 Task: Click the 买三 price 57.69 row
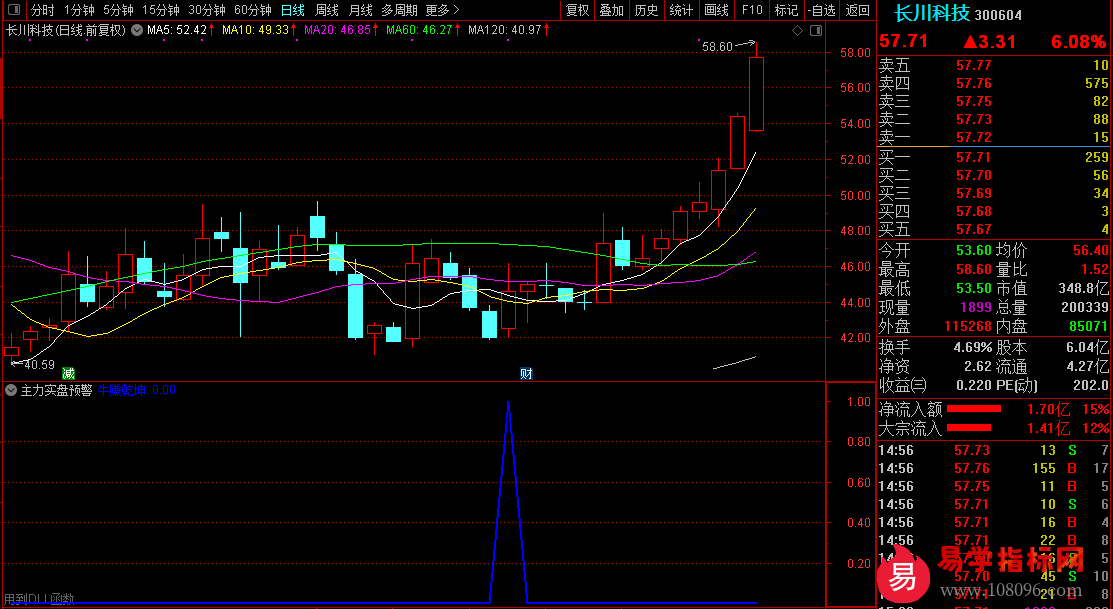coord(994,193)
